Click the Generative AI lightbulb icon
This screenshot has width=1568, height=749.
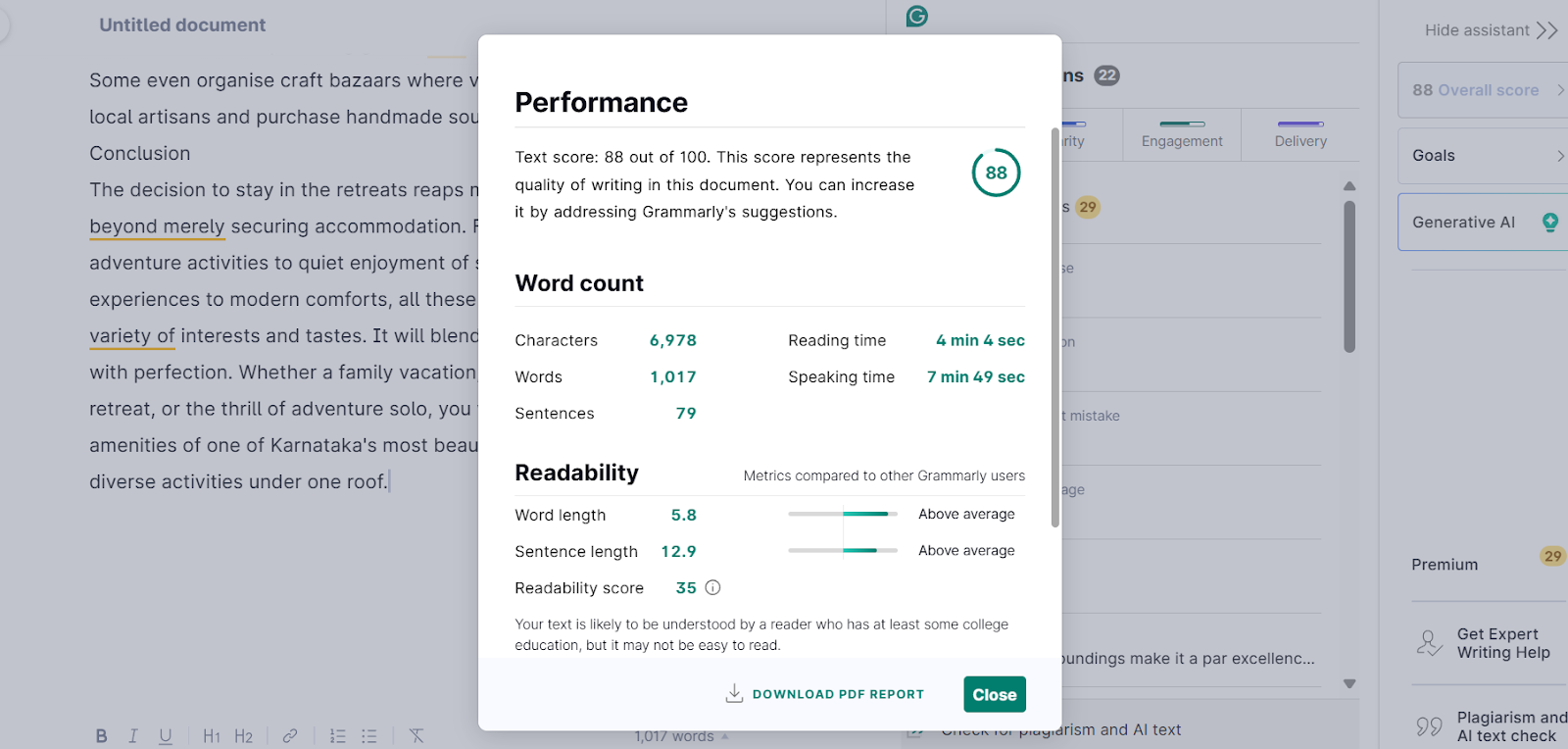[1550, 223]
